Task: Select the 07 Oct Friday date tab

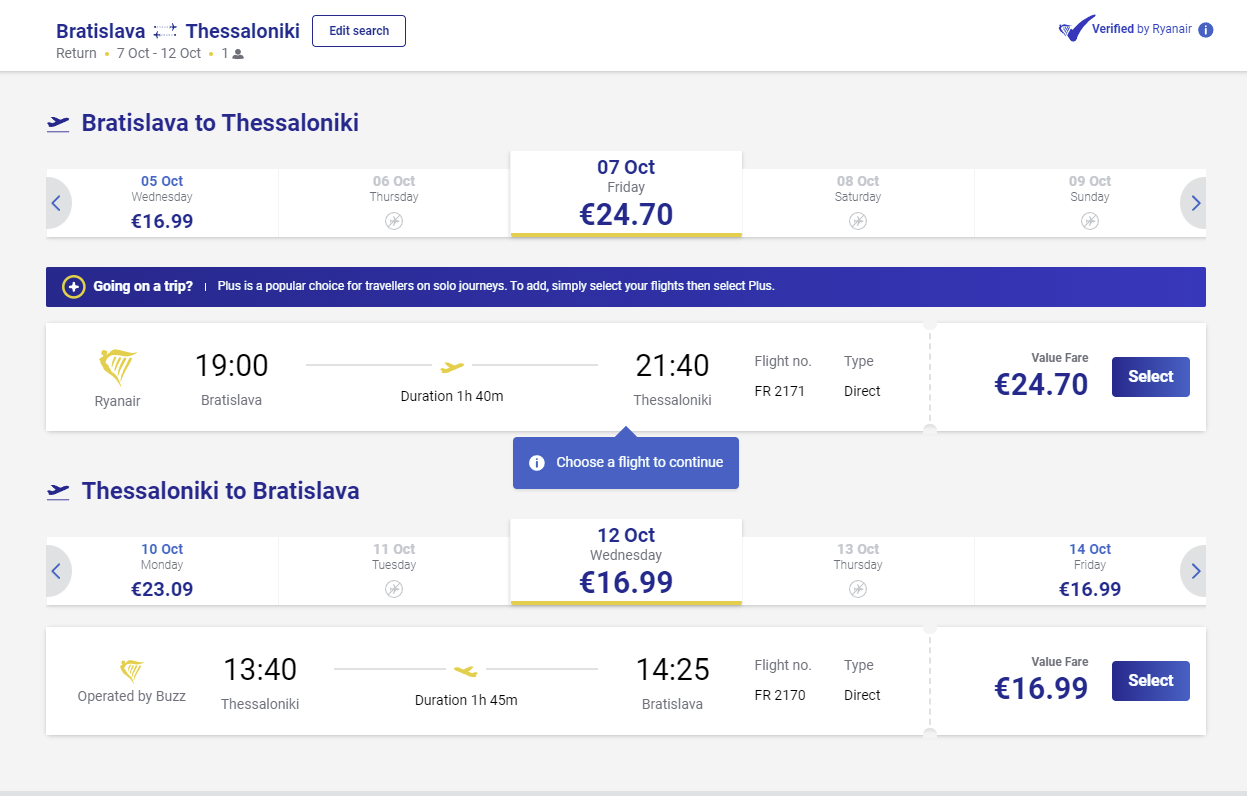Action: tap(625, 194)
